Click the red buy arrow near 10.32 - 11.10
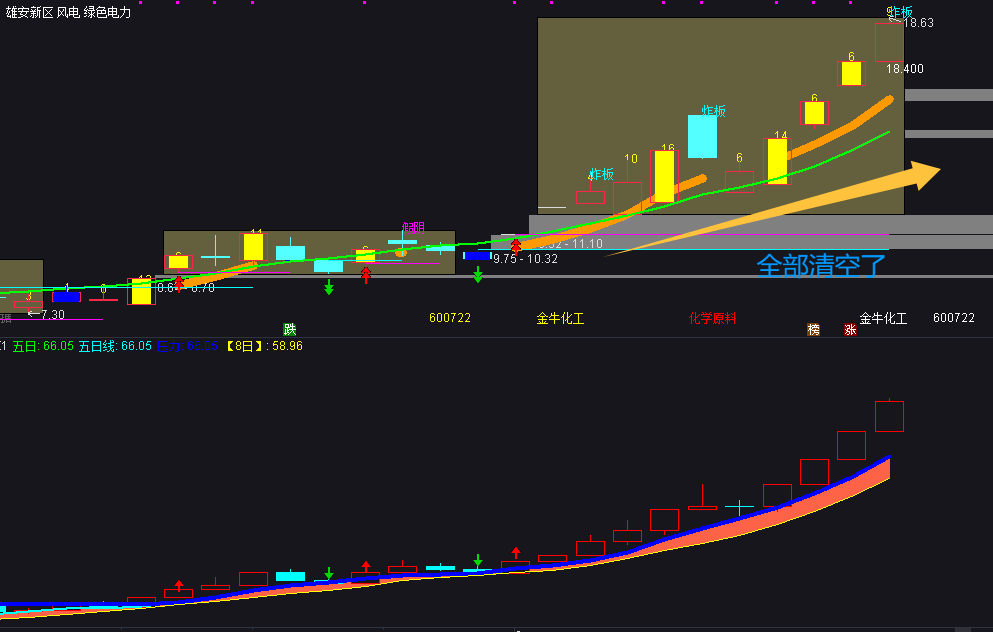The height and width of the screenshot is (632, 993). (516, 246)
